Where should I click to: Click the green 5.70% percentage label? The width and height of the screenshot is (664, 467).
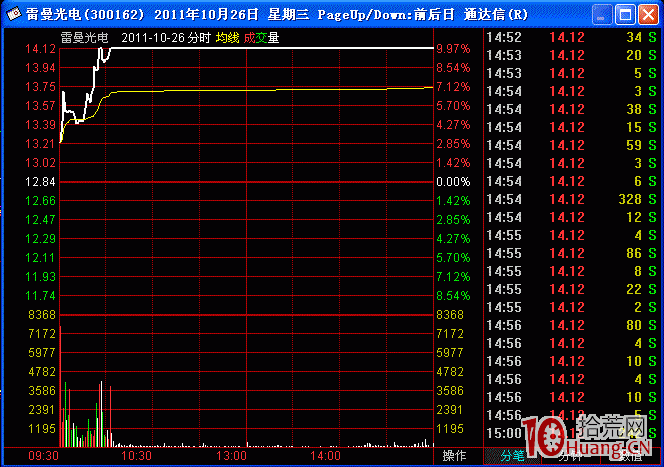pos(453,257)
